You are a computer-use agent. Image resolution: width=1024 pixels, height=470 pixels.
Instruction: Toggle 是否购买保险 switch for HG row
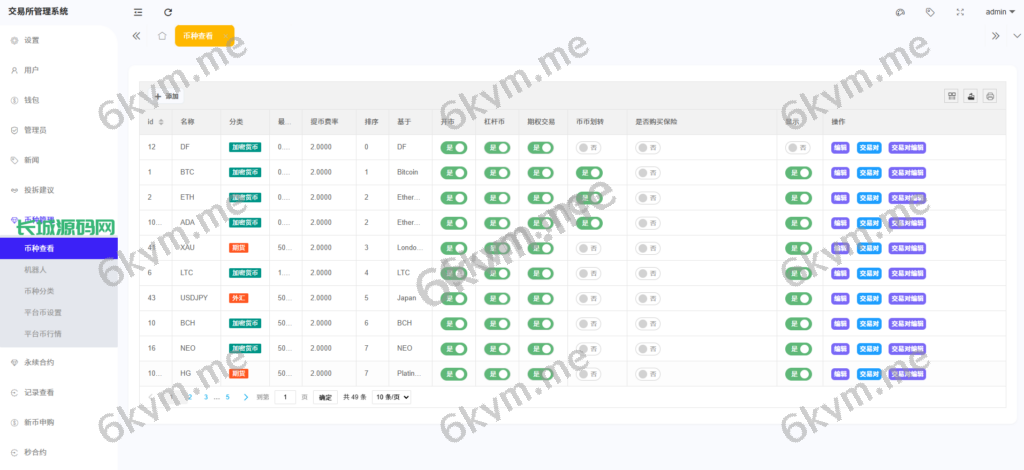(x=648, y=374)
